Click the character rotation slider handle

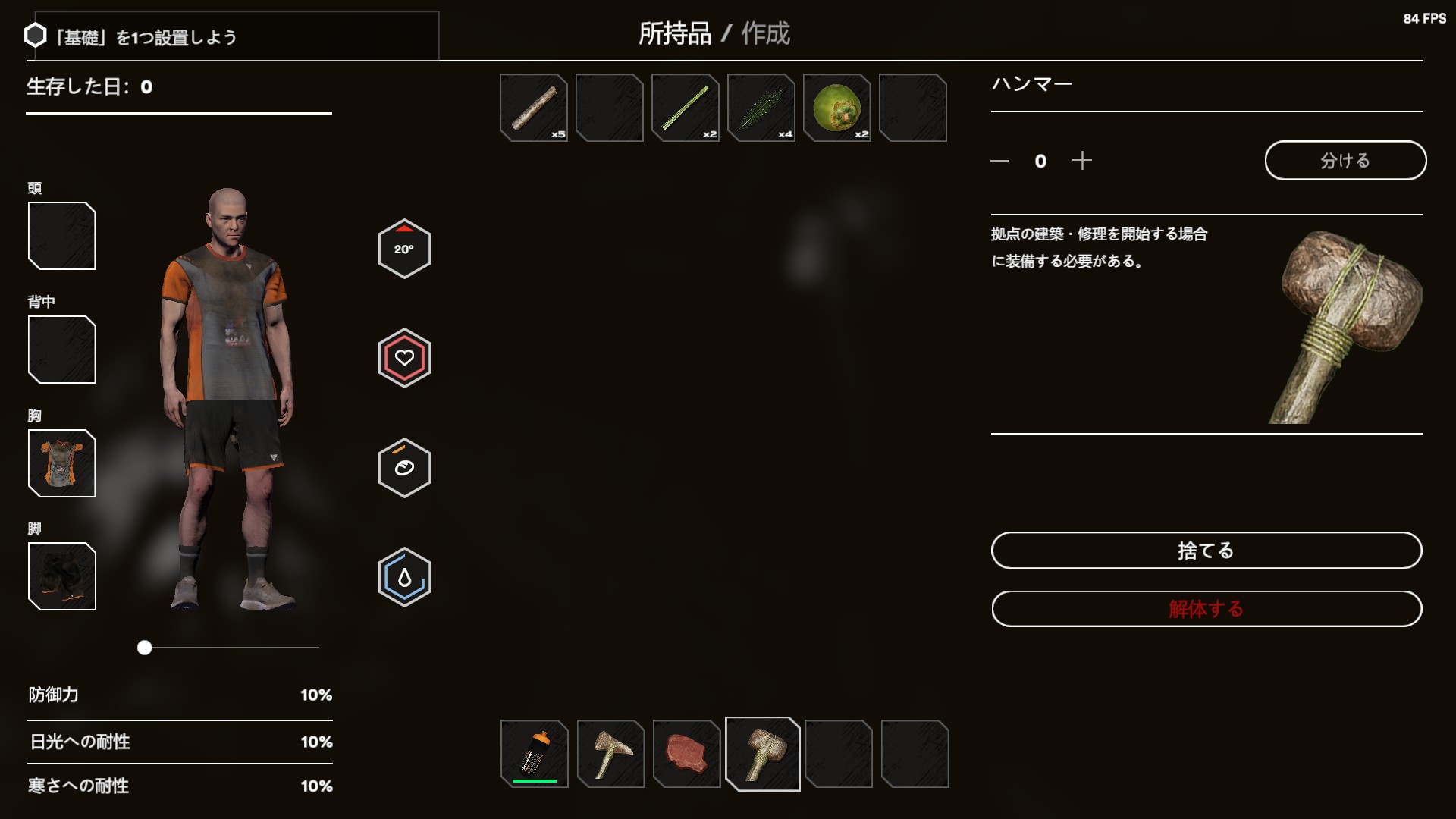pos(145,648)
